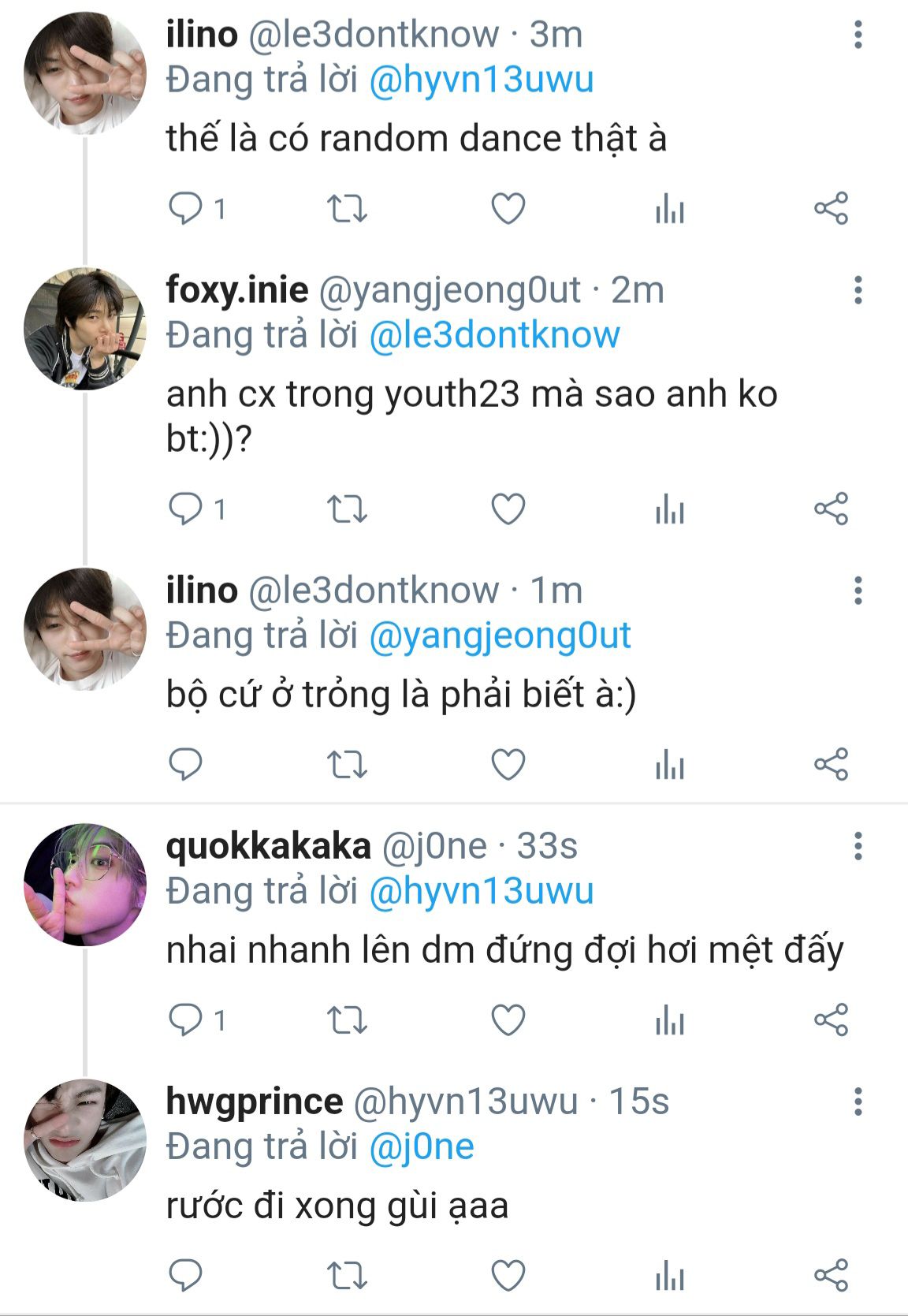Open three-dot menu on quokkakaka's tweet

coord(858,846)
